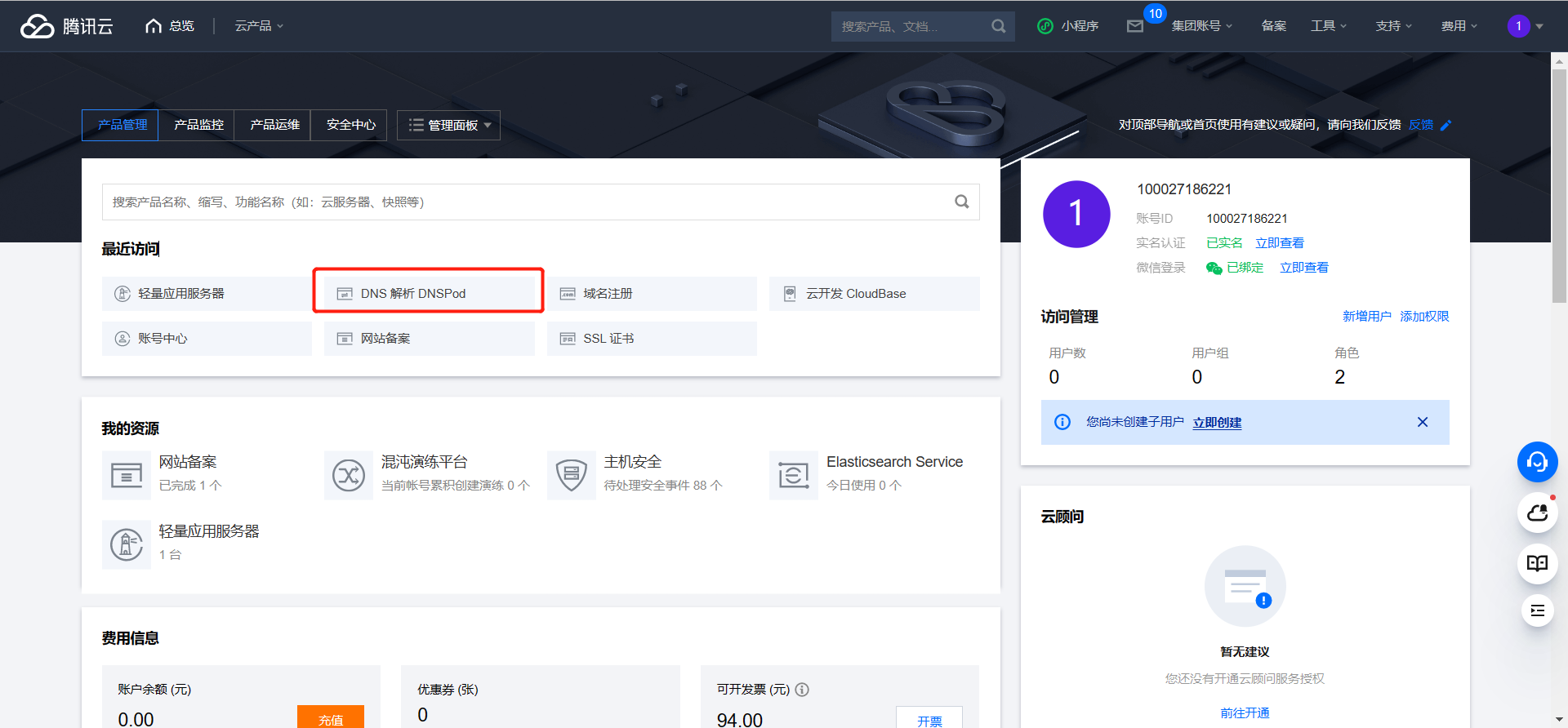This screenshot has width=1568, height=728.
Task: Click the pencil edit icon beside feedback
Action: click(x=1445, y=125)
